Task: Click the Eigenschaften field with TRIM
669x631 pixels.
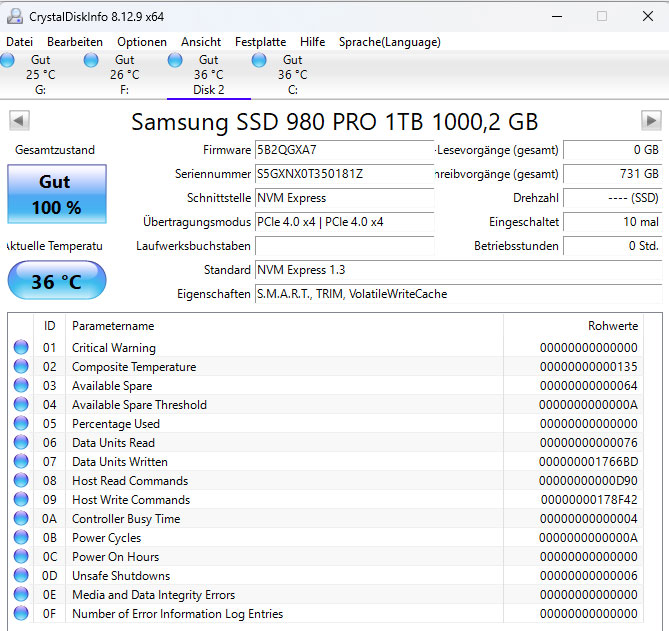Action: coord(459,294)
